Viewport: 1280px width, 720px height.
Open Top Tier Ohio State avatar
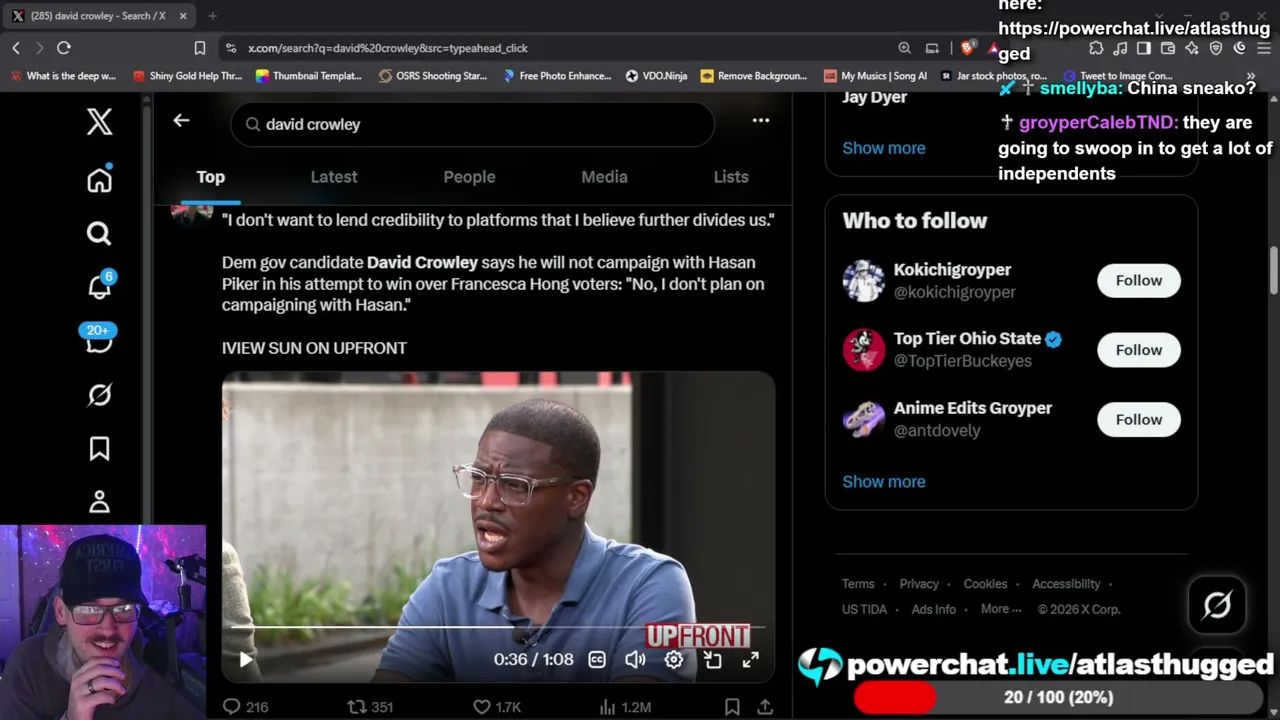pos(863,350)
